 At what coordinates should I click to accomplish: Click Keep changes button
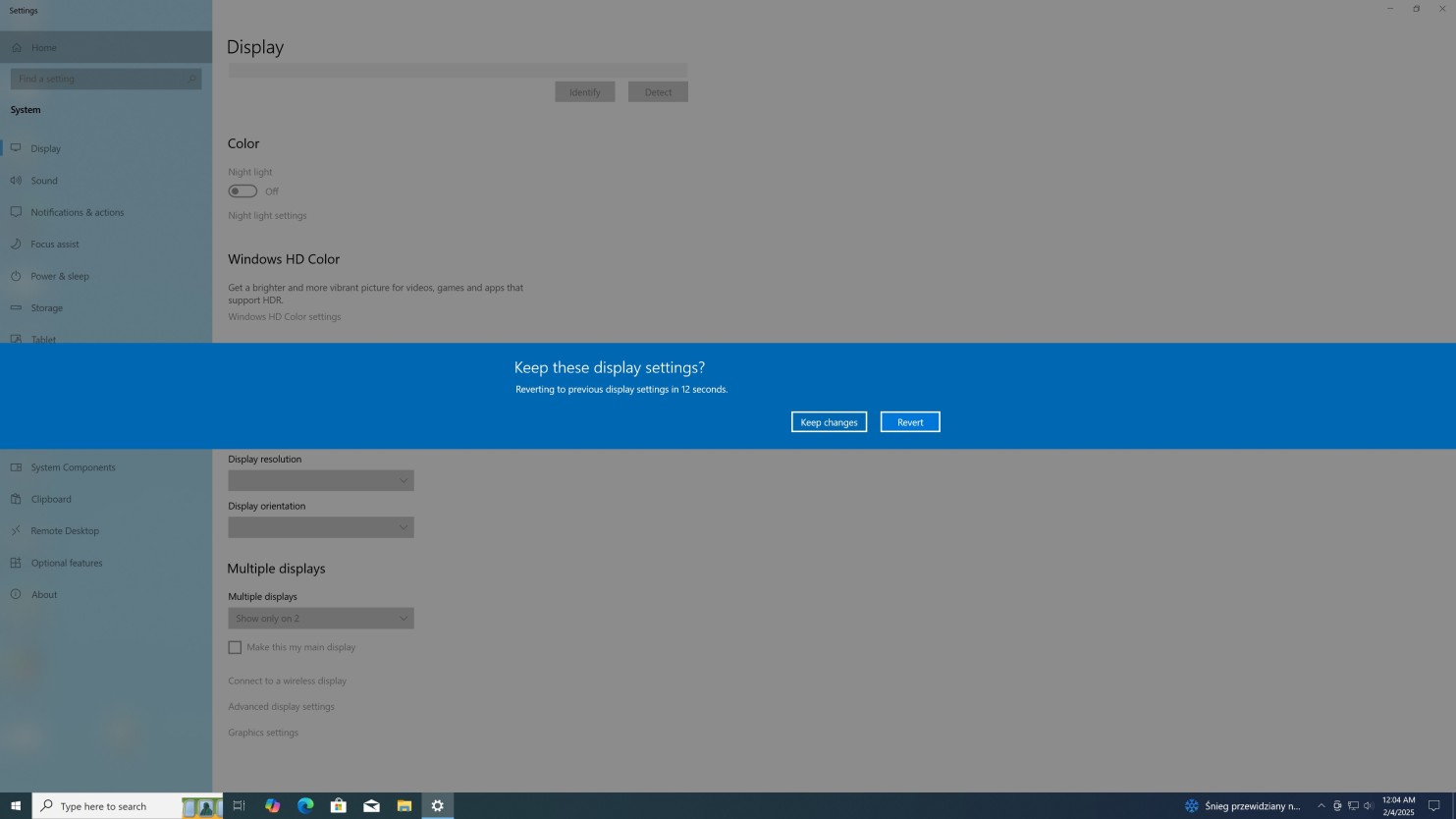(829, 422)
